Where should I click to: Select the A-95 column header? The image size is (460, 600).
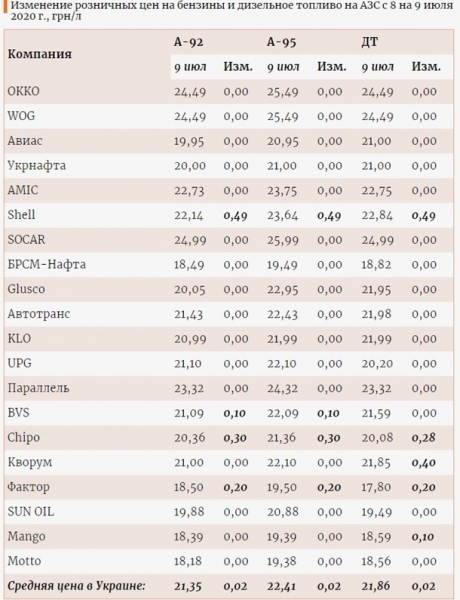[281, 42]
